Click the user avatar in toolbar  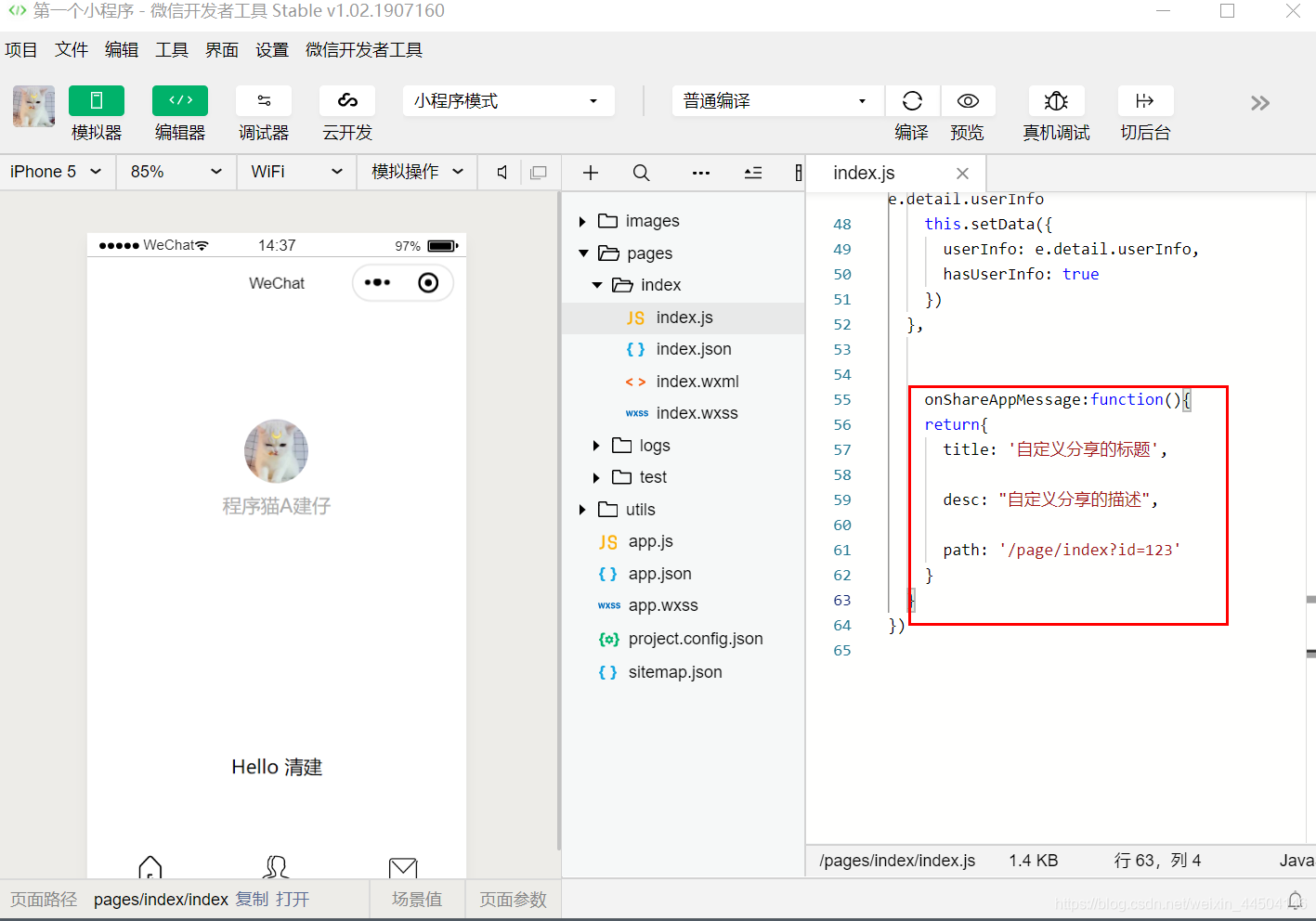(x=33, y=107)
